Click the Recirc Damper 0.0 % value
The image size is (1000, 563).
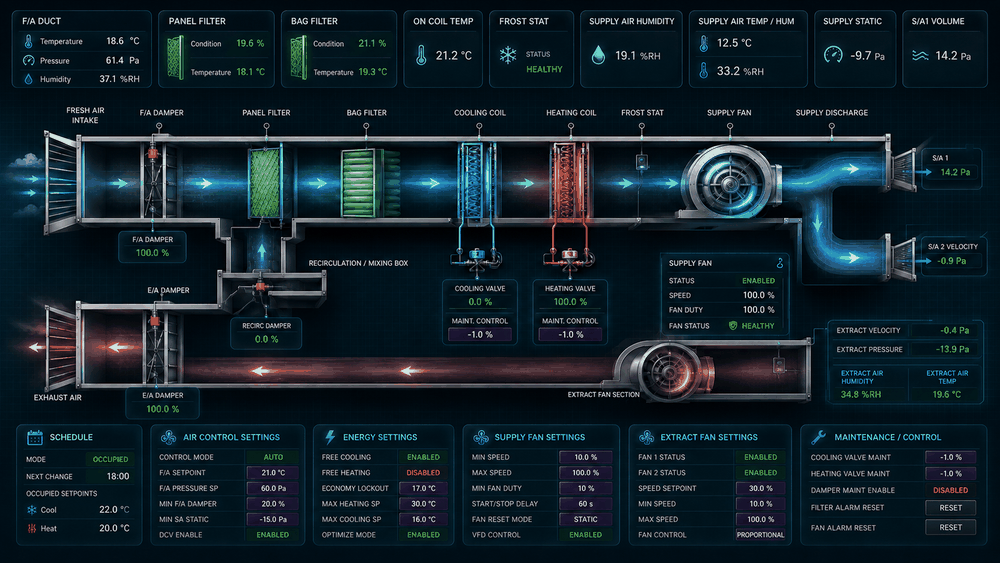point(266,339)
